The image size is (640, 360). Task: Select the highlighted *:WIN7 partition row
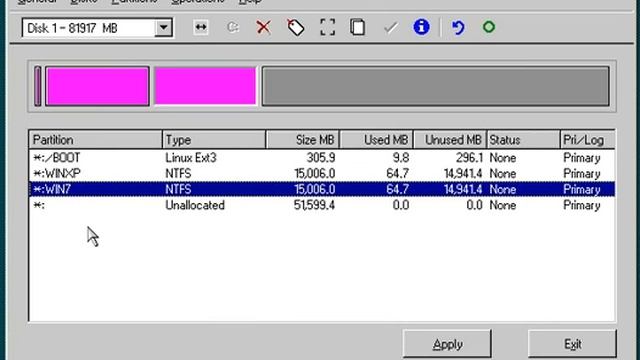pos(322,189)
